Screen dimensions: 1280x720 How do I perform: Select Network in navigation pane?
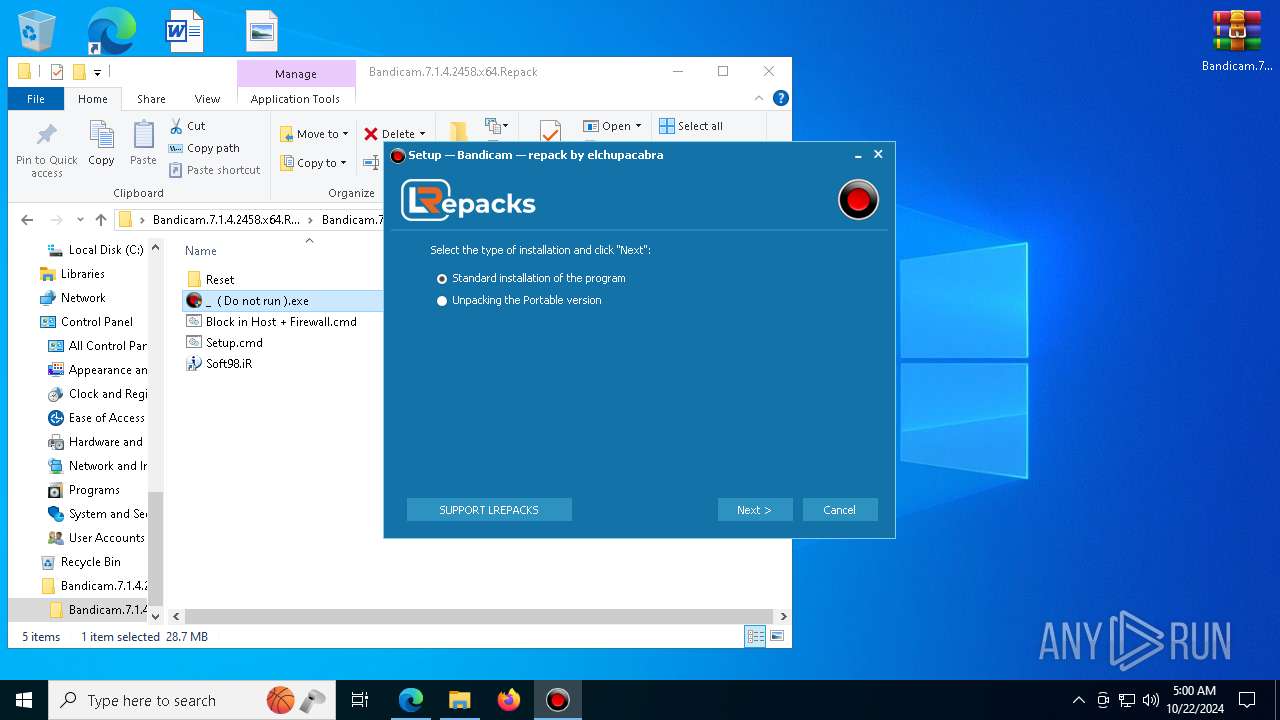(x=72, y=298)
